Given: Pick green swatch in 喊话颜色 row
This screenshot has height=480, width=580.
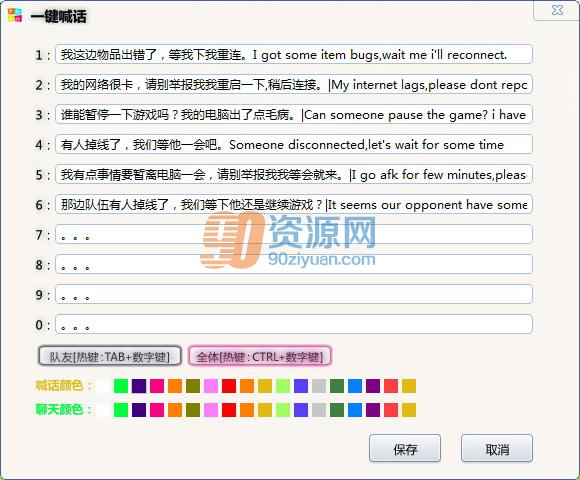Looking at the screenshot, I should [x=121, y=386].
